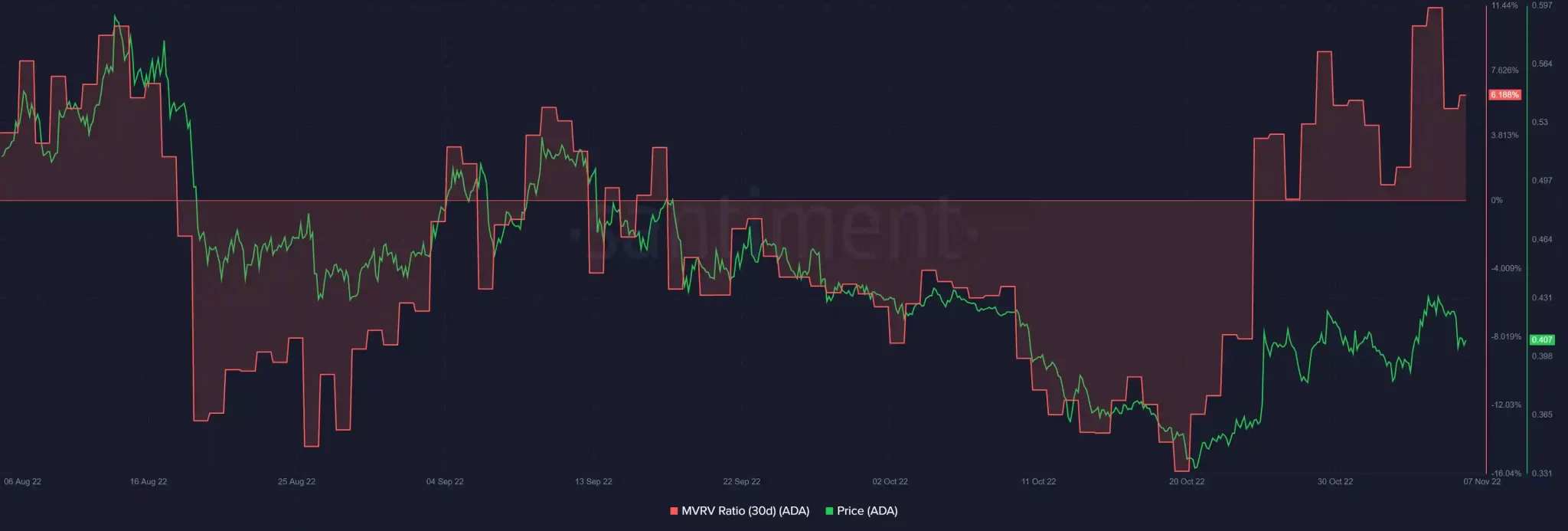Image resolution: width=1568 pixels, height=531 pixels.
Task: Click the red MVRV Ratio legend swatch
Action: (674, 511)
